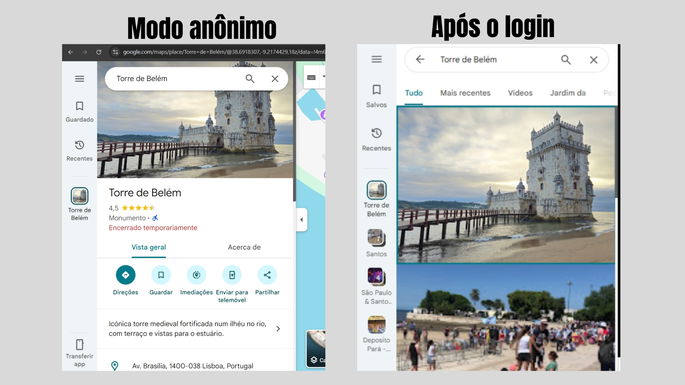Expand description with right chevron

278,329
